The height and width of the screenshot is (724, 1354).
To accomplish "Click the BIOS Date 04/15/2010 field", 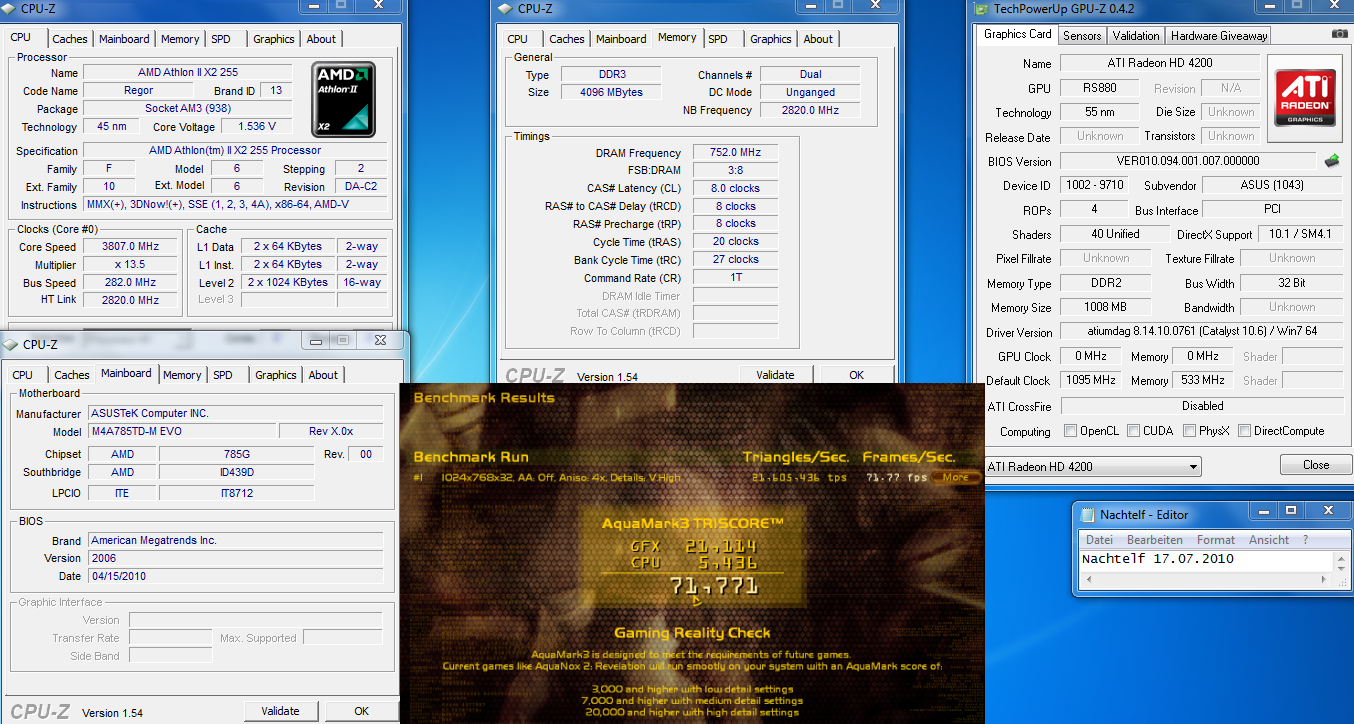I will tap(234, 576).
